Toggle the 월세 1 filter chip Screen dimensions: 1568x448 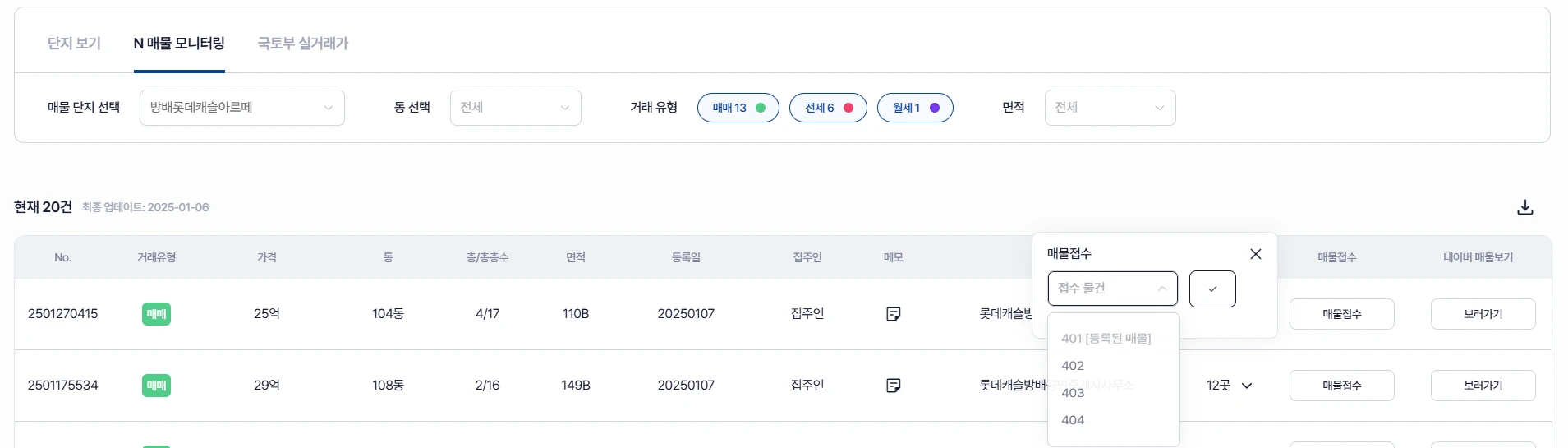[915, 108]
